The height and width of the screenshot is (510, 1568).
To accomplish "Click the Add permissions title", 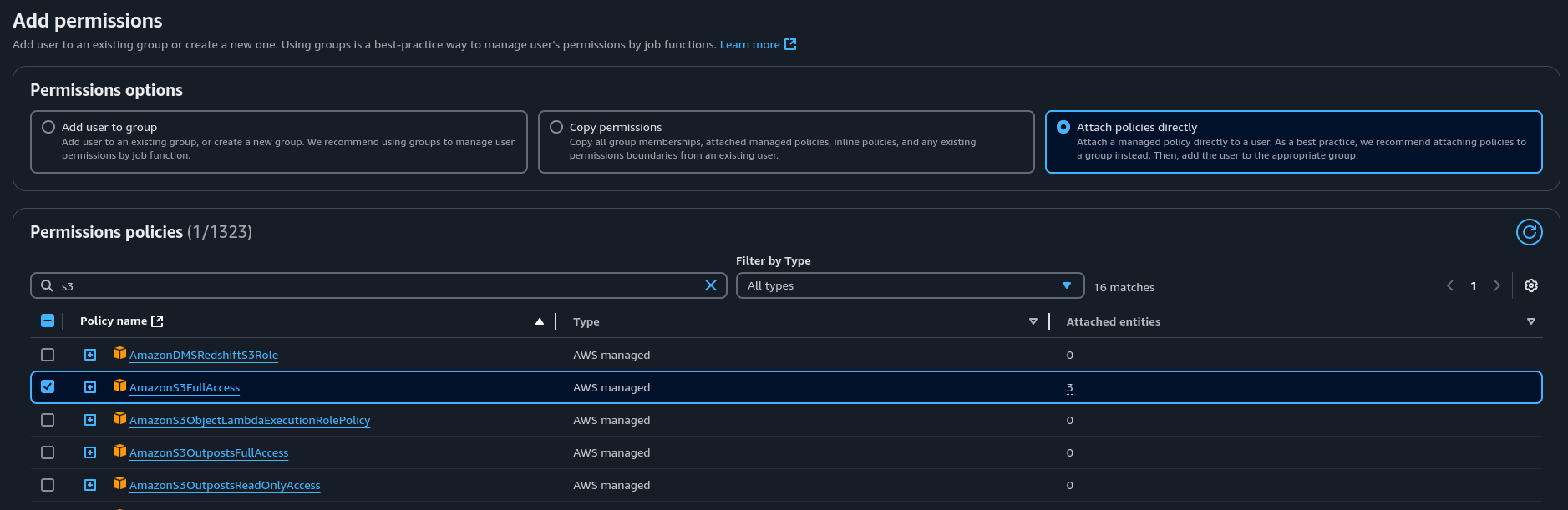I will point(88,21).
